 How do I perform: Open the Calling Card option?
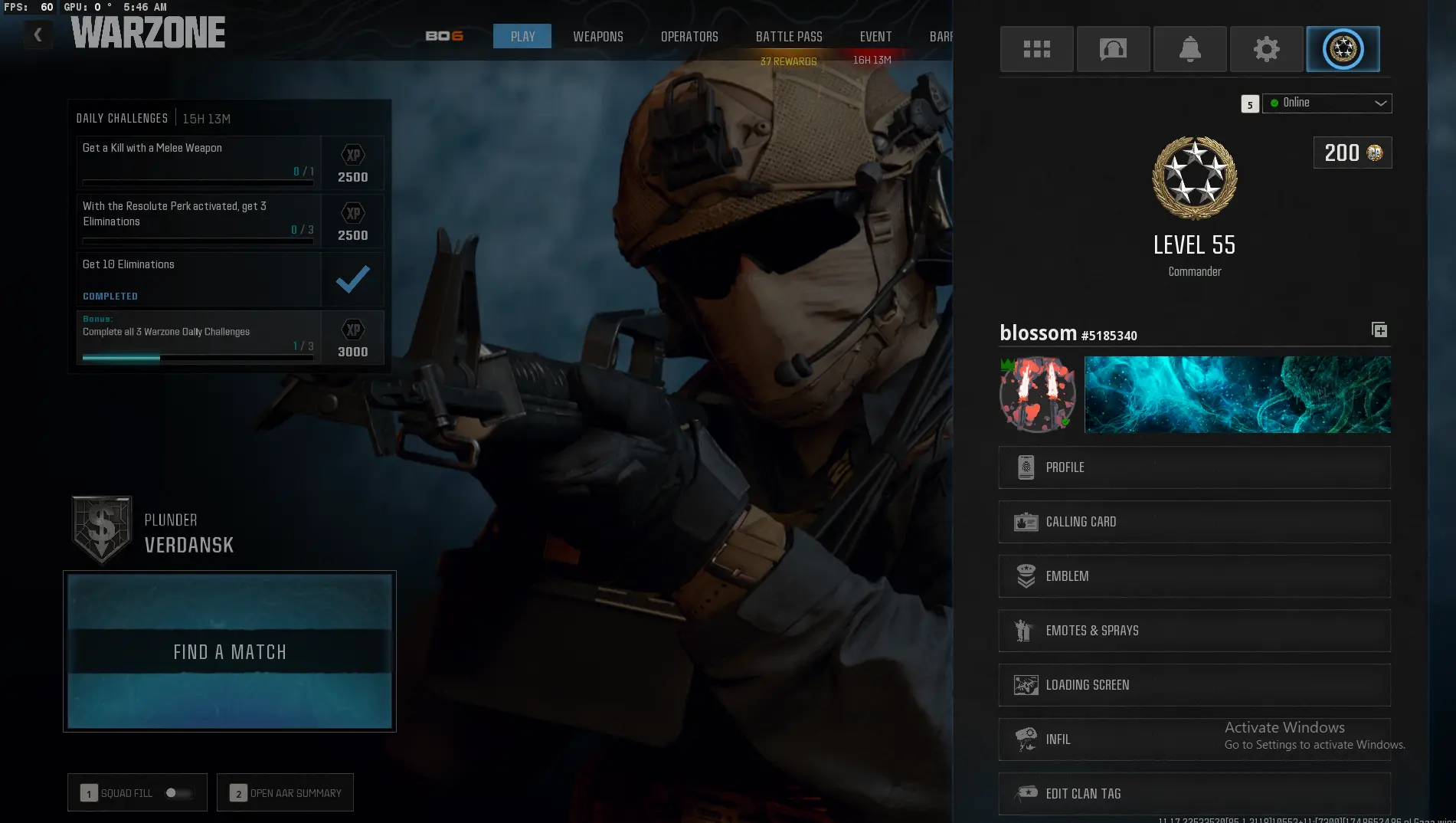[1194, 522]
